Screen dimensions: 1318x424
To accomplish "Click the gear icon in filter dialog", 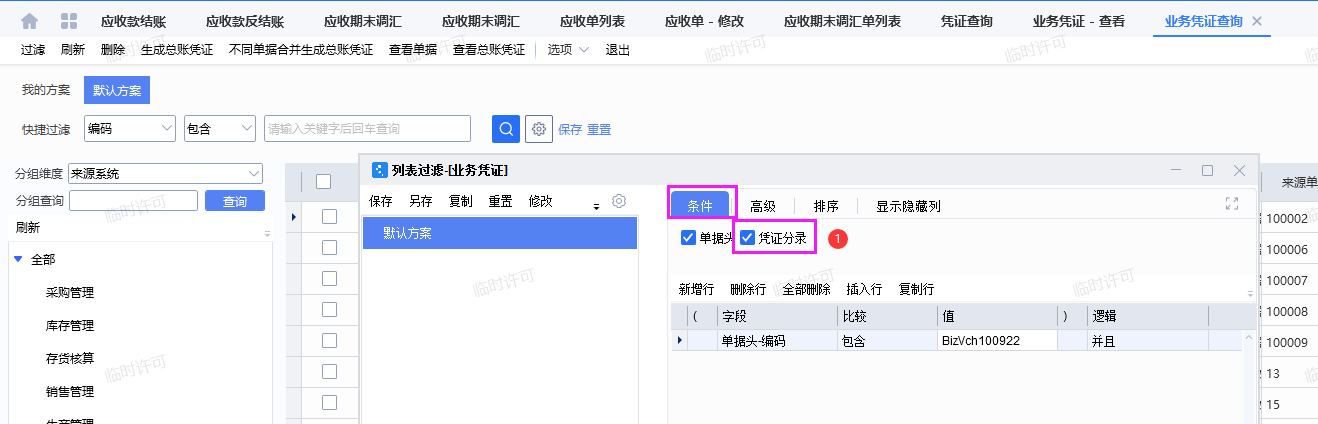I will pyautogui.click(x=619, y=201).
